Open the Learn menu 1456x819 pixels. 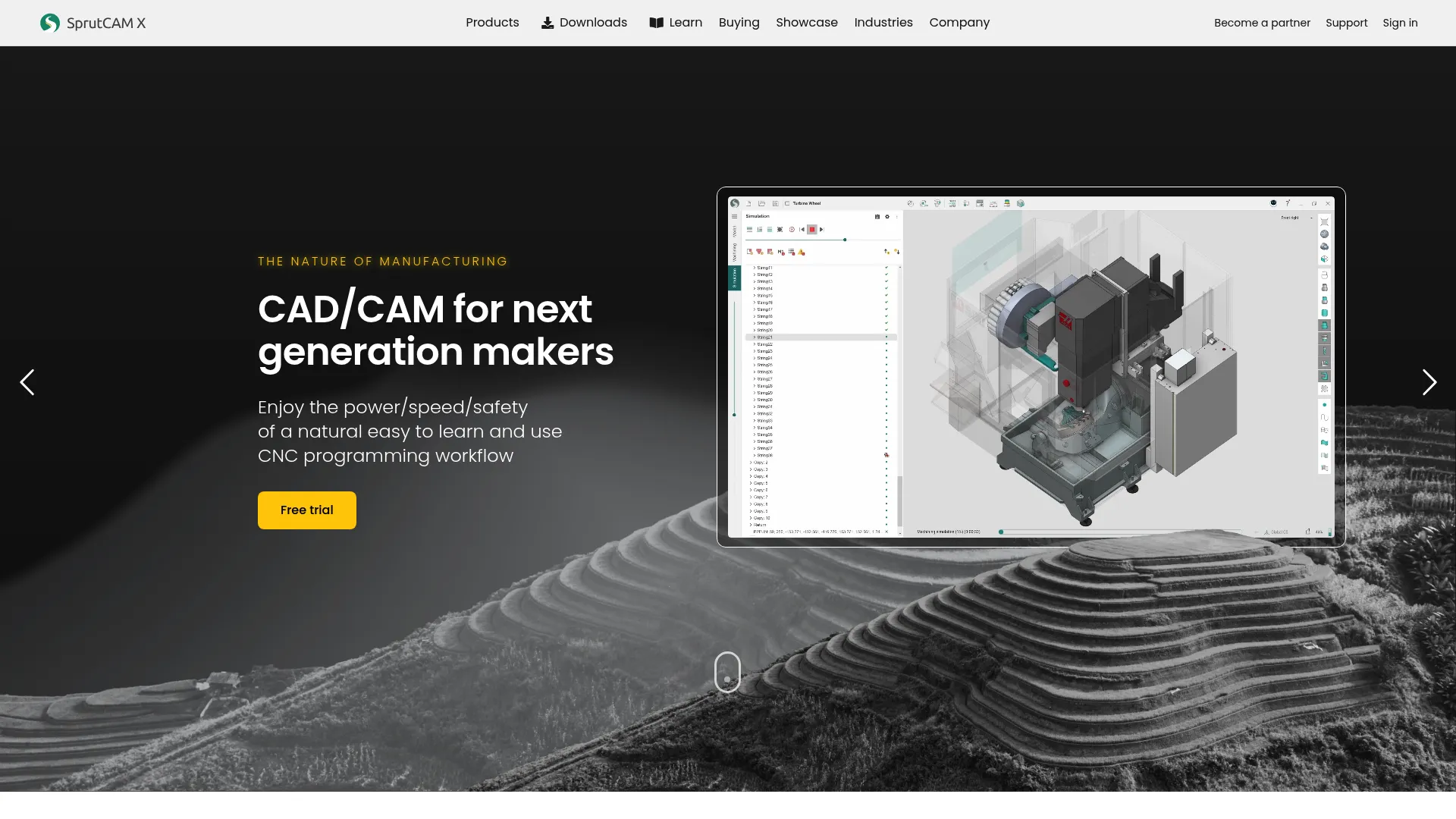676,23
